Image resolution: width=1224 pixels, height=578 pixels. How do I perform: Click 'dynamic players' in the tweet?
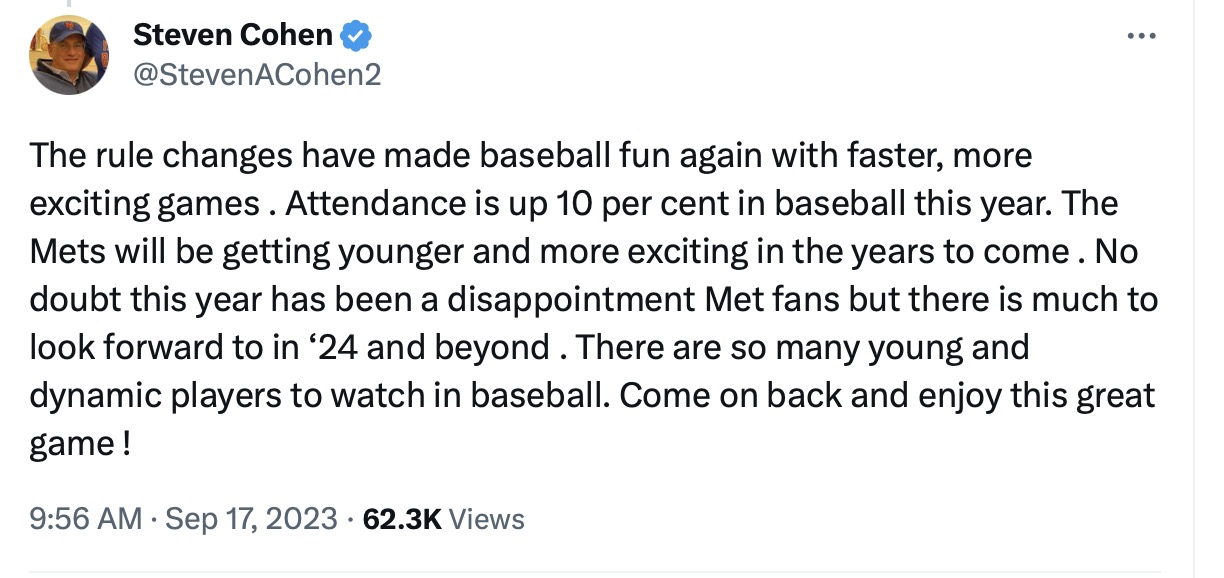[146, 397]
